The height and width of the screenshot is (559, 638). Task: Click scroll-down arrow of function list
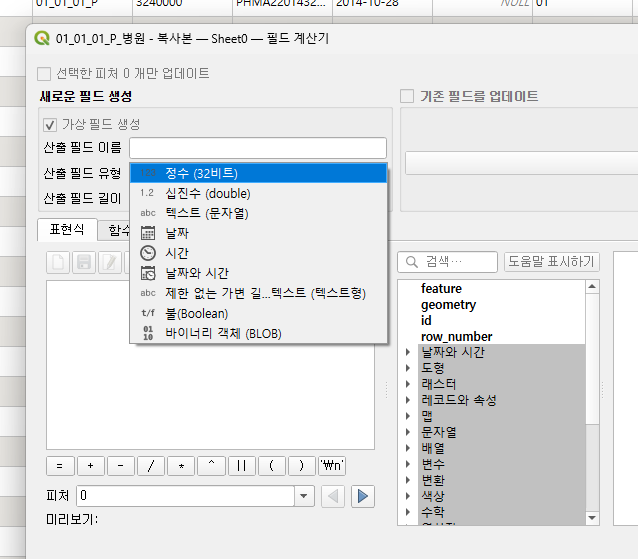(x=592, y=518)
